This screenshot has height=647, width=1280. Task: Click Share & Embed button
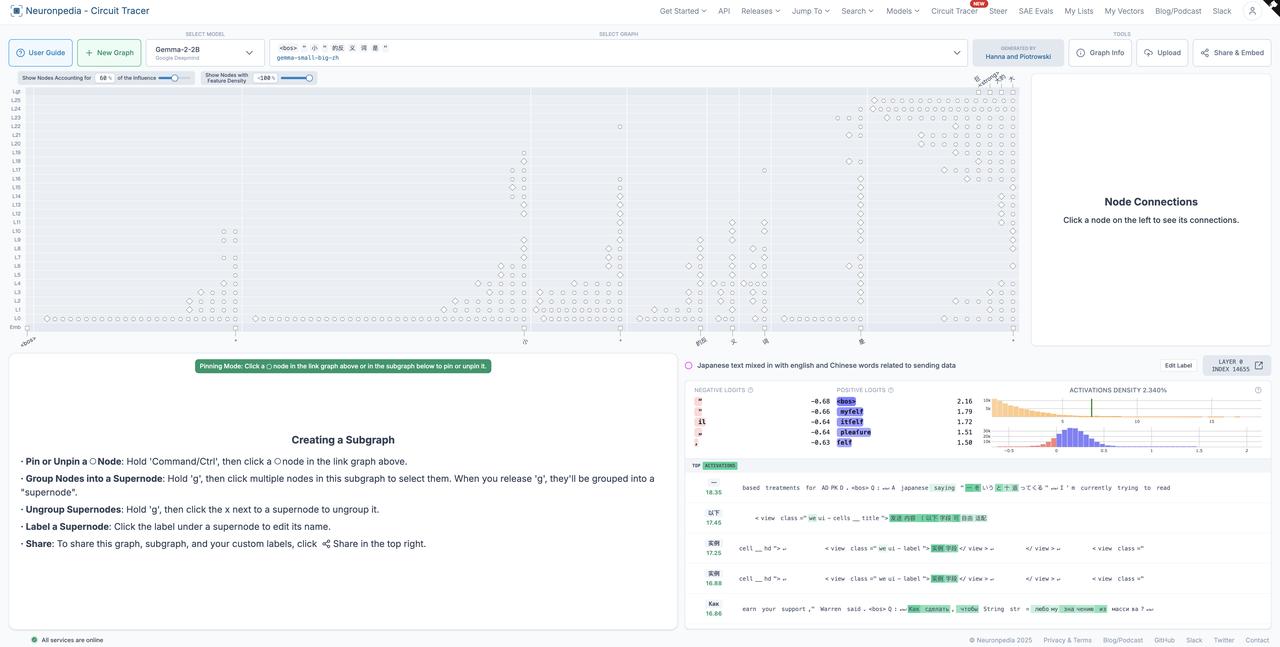click(x=1232, y=53)
